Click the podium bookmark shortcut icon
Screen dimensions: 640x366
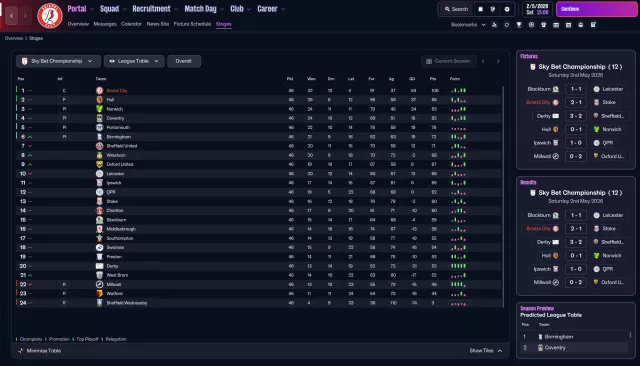494,24
